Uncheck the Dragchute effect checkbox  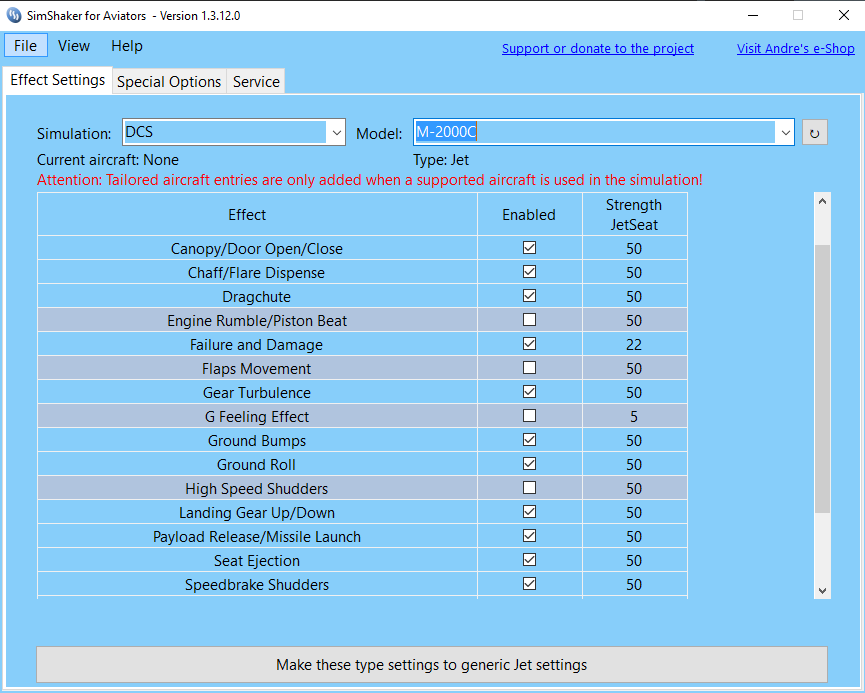529,296
